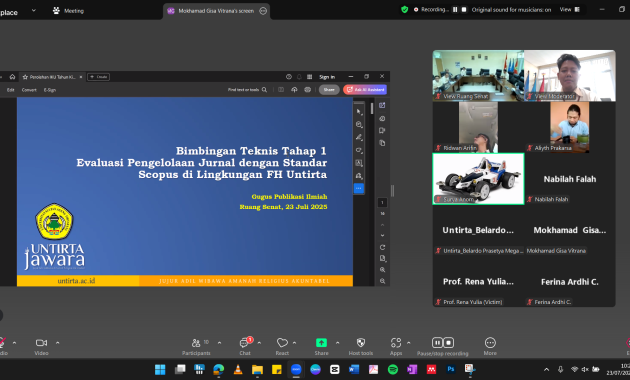630x380 pixels.
Task: Click the untirta.ac.id link on the slide
Action: click(x=76, y=281)
